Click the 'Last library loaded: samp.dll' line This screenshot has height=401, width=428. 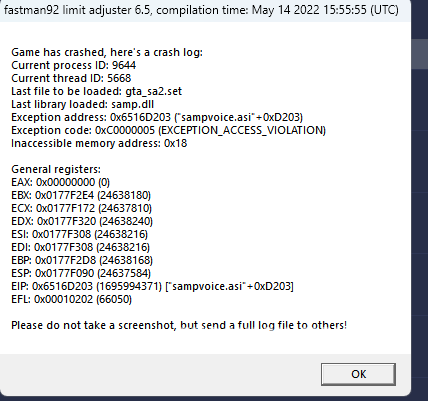83,104
